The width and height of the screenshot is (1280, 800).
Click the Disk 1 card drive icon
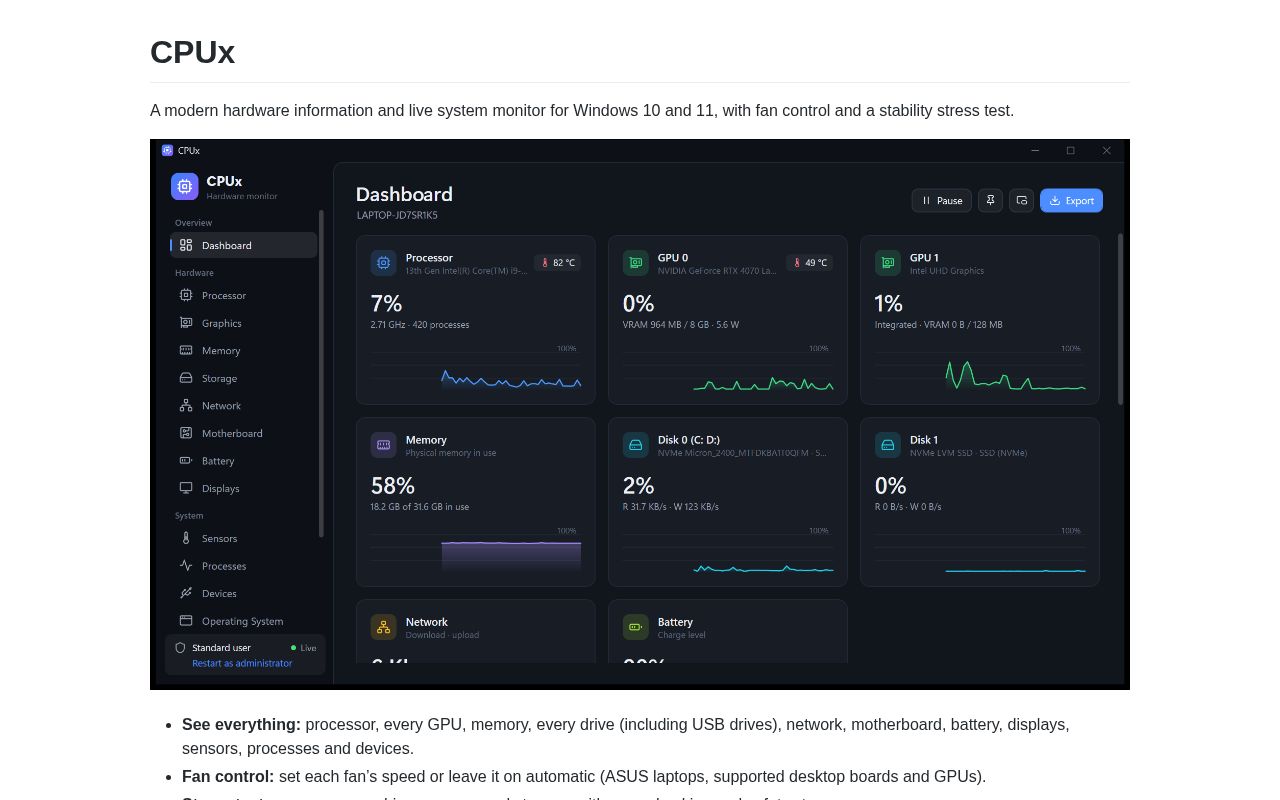(888, 445)
